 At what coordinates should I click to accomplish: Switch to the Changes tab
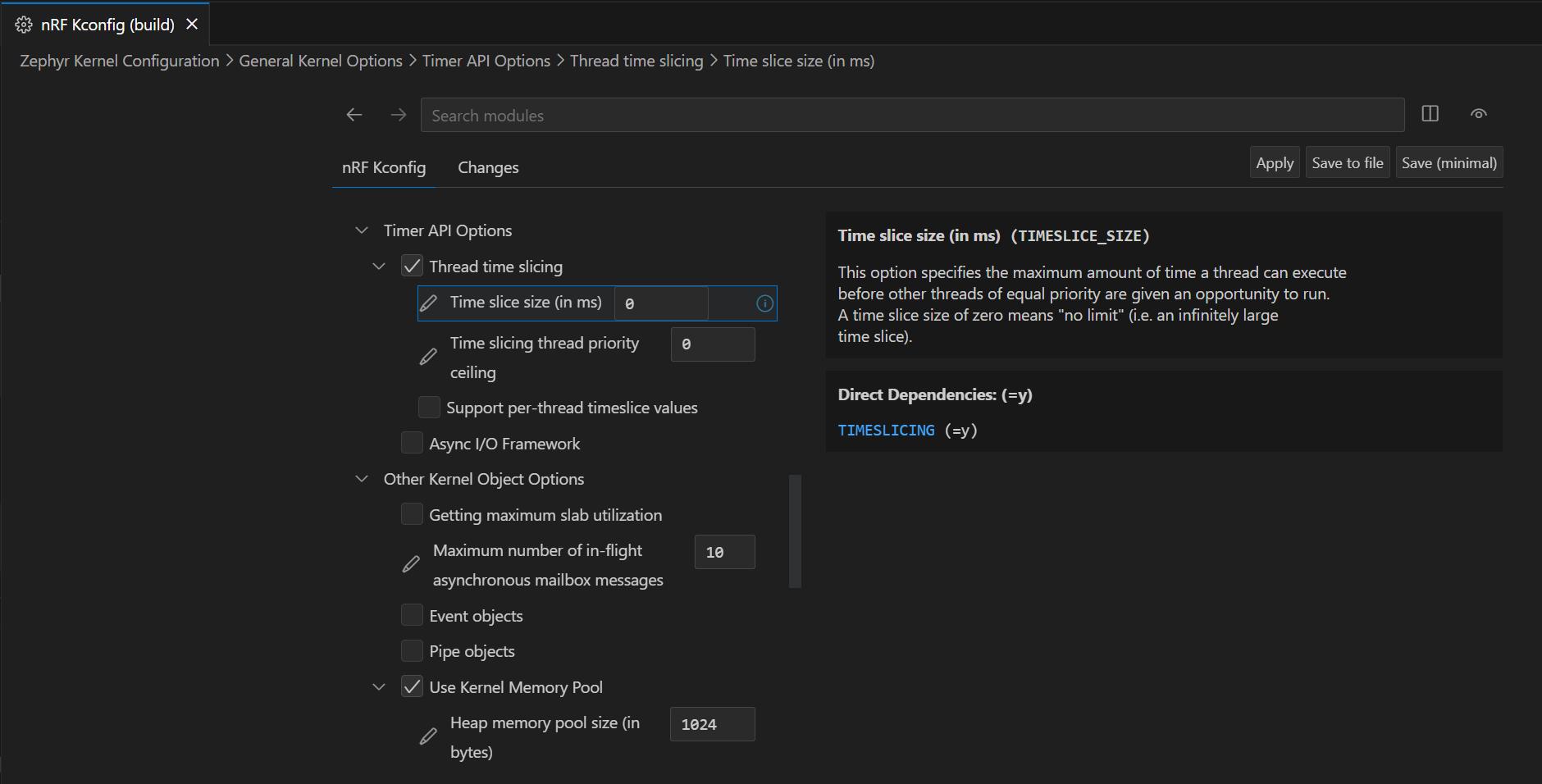[488, 167]
